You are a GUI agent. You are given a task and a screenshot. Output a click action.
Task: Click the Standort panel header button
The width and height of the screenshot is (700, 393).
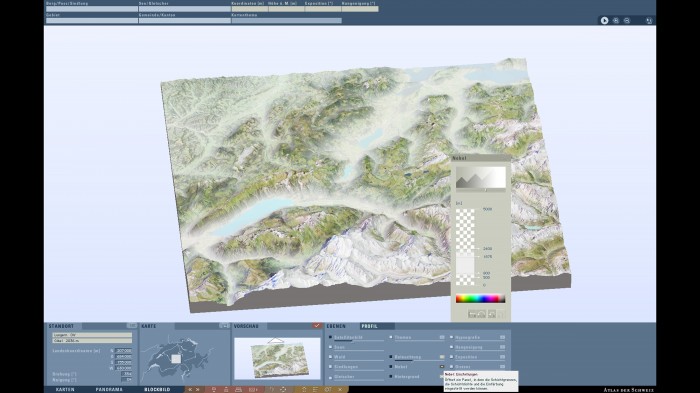(x=132, y=326)
